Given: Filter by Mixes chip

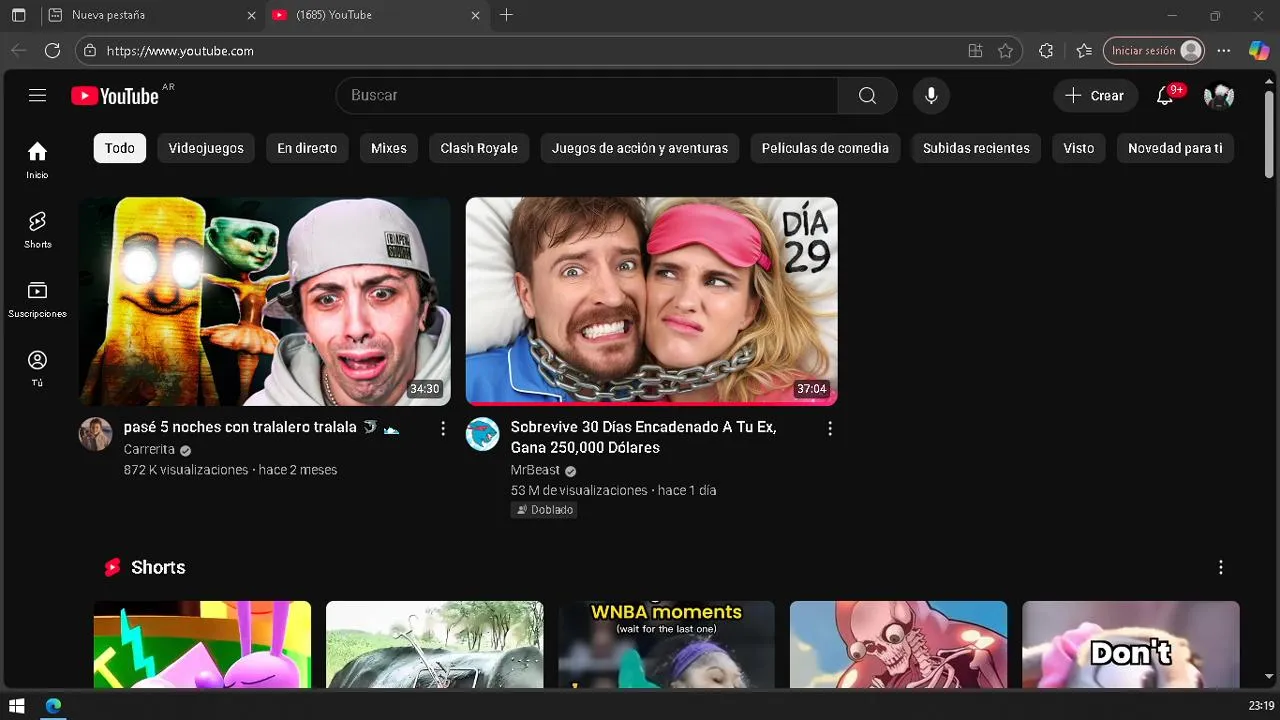Looking at the screenshot, I should coord(389,148).
